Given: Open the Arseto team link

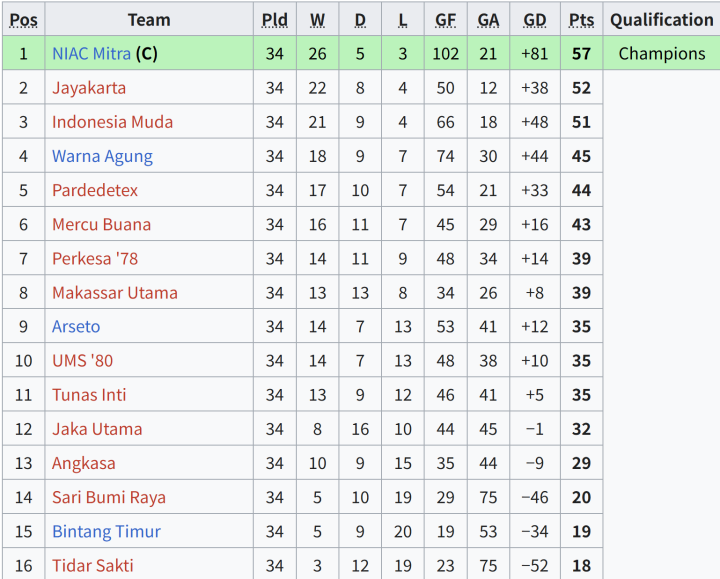Looking at the screenshot, I should (76, 327).
